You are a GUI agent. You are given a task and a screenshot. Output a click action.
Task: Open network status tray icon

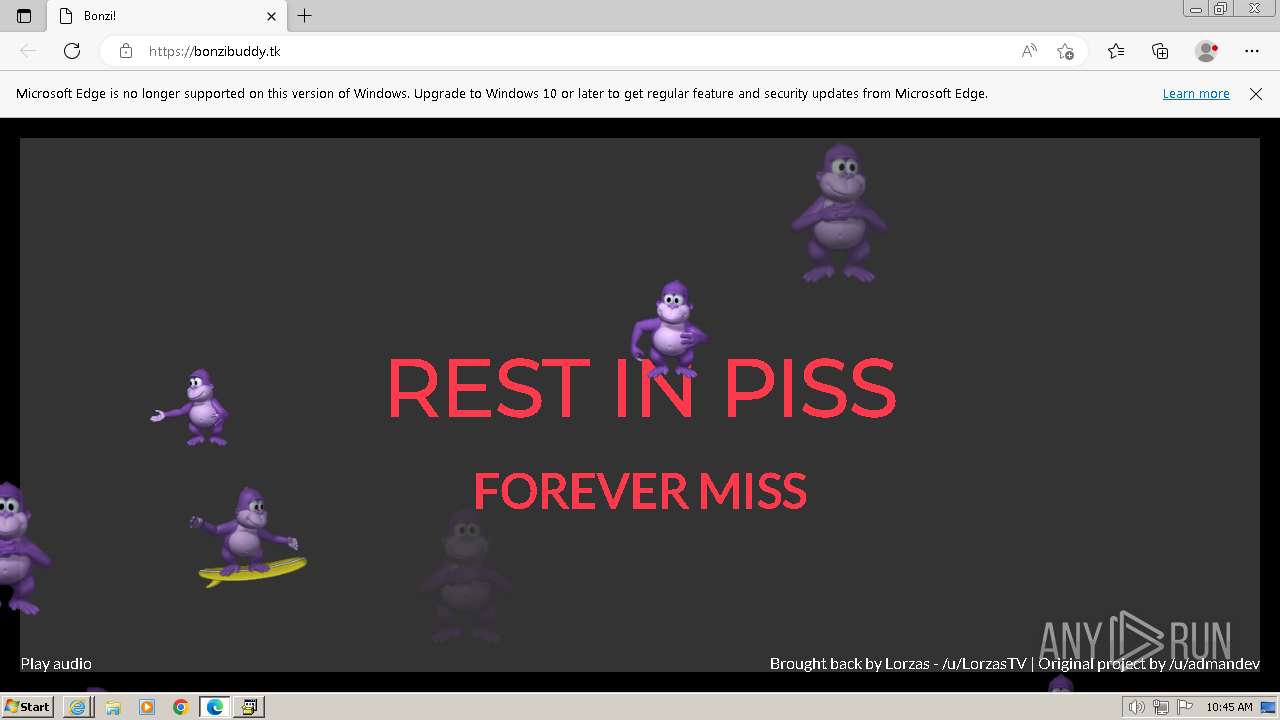pyautogui.click(x=1160, y=707)
